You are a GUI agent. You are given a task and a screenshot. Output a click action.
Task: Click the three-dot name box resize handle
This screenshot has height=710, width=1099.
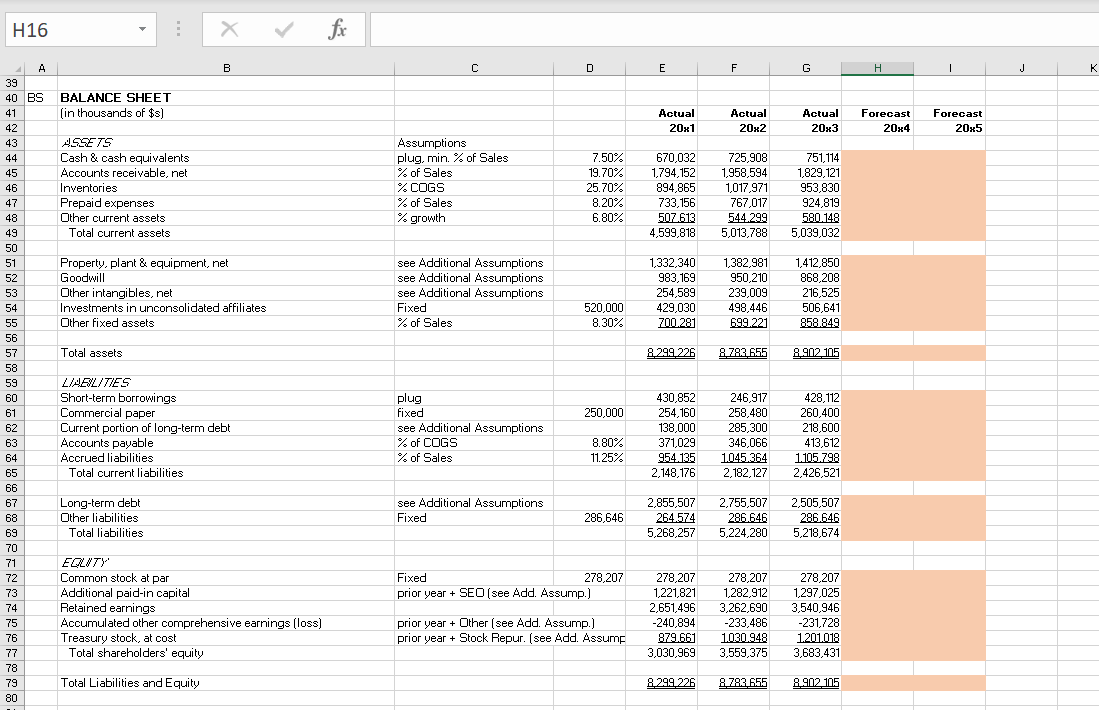[x=179, y=30]
